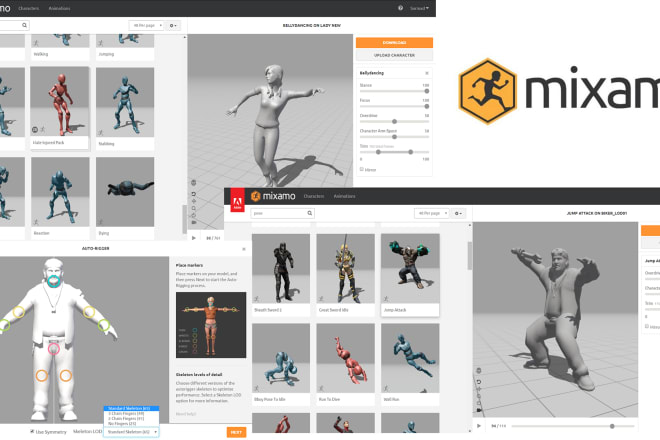Image resolution: width=660 pixels, height=440 pixels.
Task: Play the Jump Attack animation
Action: pyautogui.click(x=479, y=426)
